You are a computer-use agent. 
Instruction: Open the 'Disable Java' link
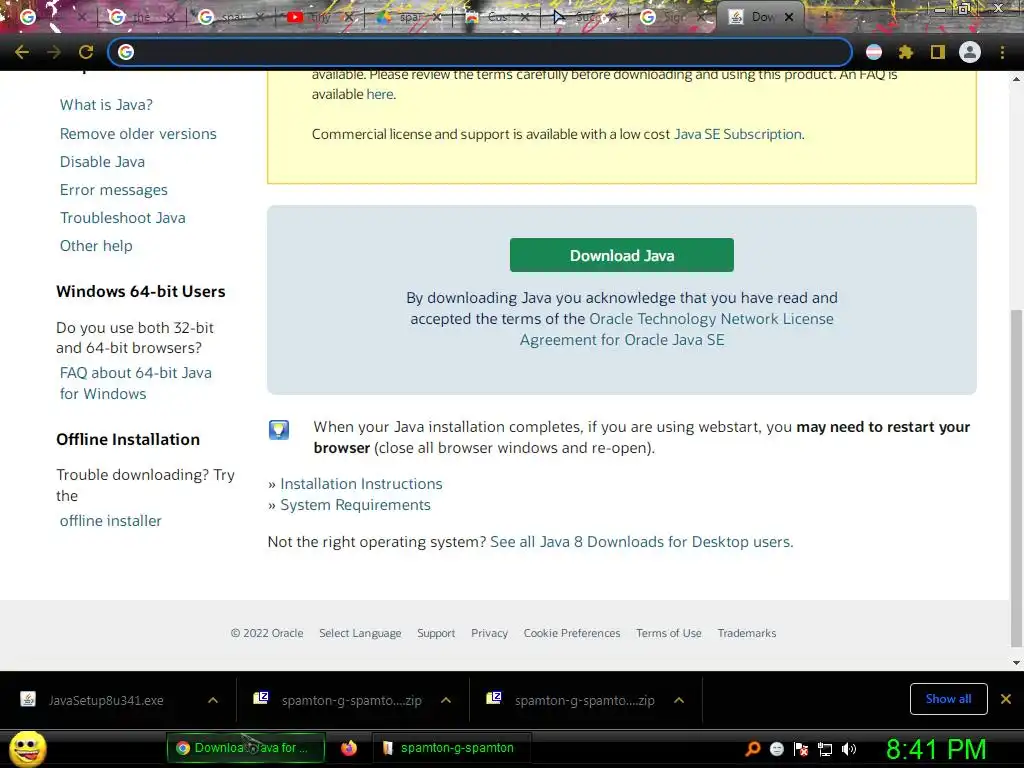point(103,161)
